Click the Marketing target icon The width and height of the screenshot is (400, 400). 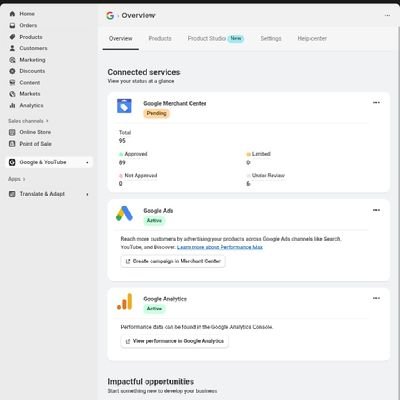12,60
